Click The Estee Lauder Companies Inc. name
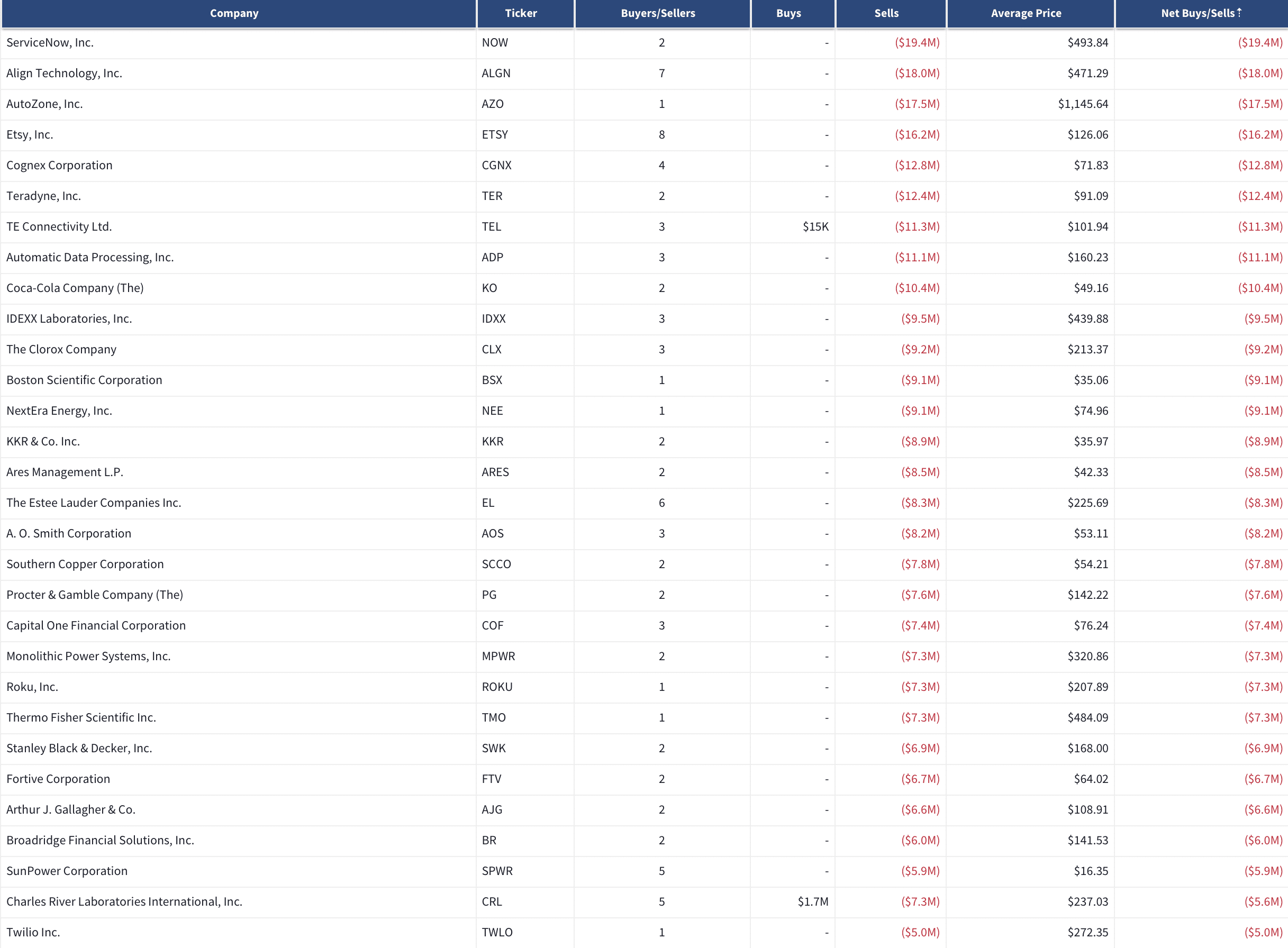 tap(94, 503)
